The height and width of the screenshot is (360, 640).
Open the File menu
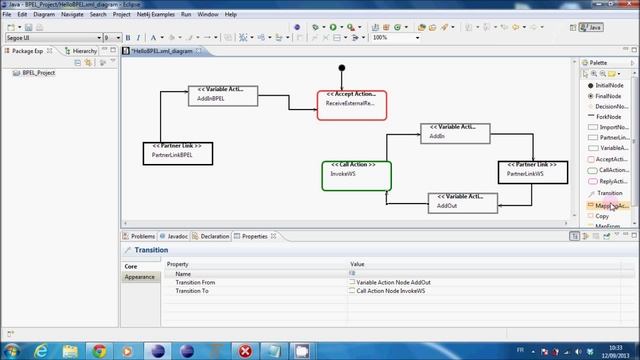point(7,14)
